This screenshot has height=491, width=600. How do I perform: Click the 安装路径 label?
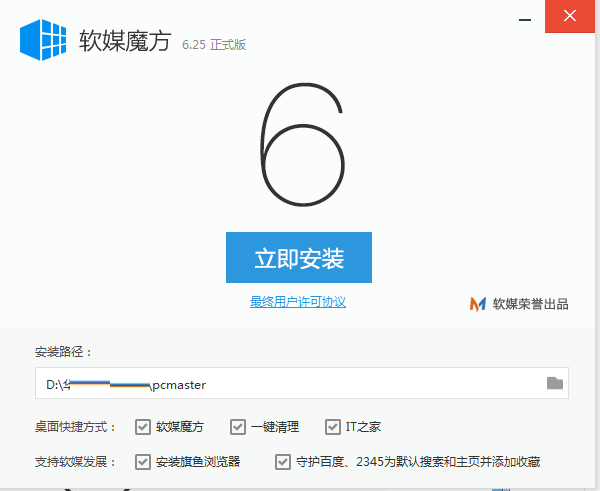[64, 352]
